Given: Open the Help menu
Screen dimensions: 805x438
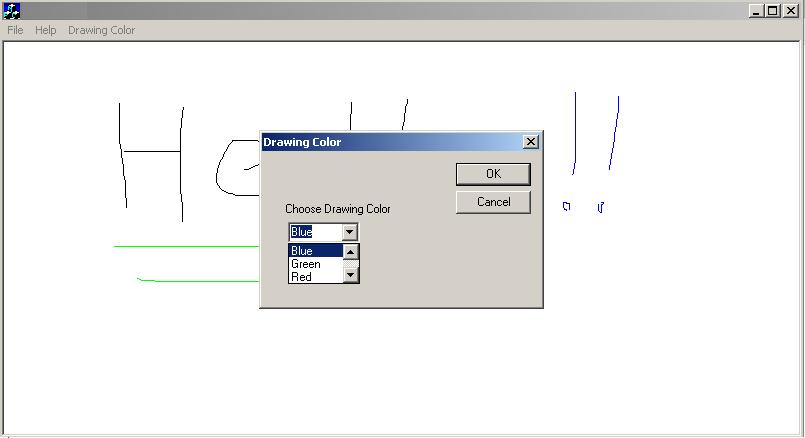Looking at the screenshot, I should [46, 30].
